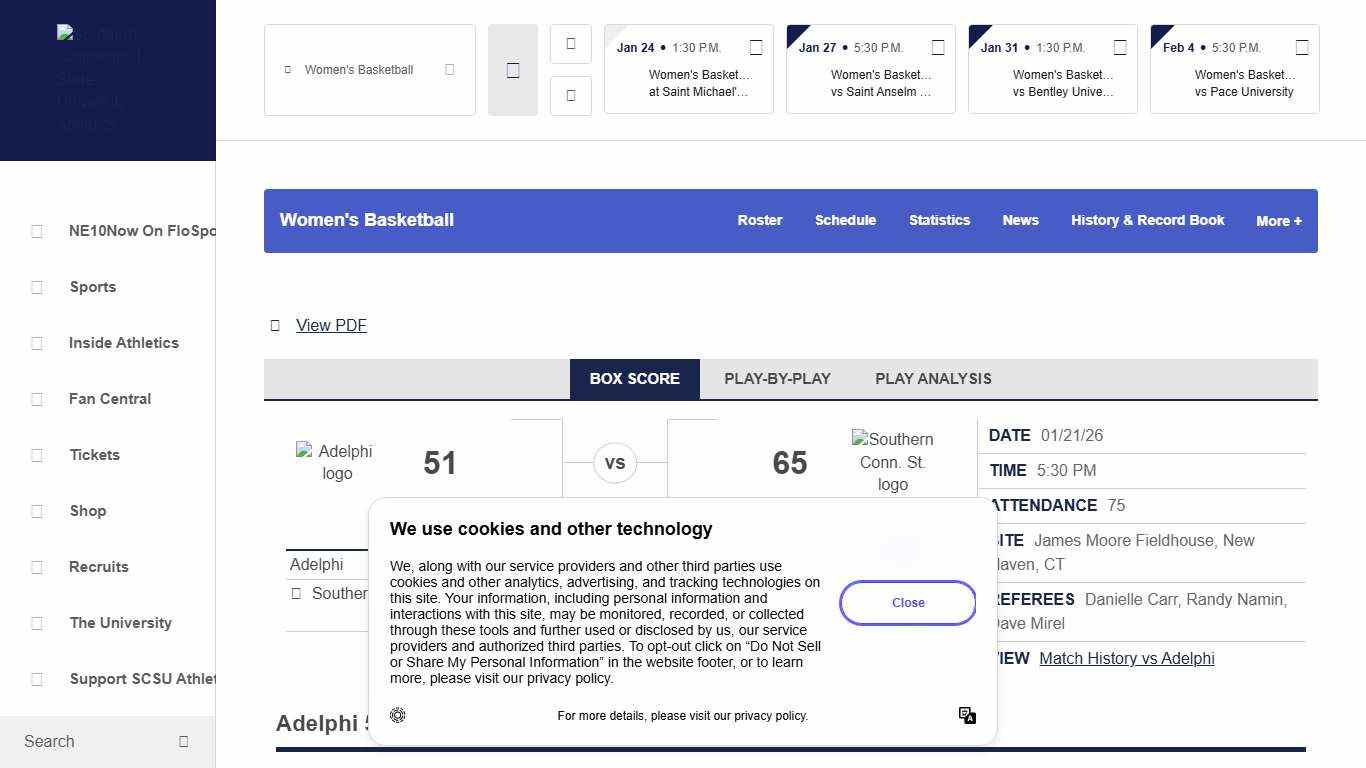Image resolution: width=1366 pixels, height=768 pixels.
Task: Click the Southern Conn. St. team logo
Action: point(892,462)
